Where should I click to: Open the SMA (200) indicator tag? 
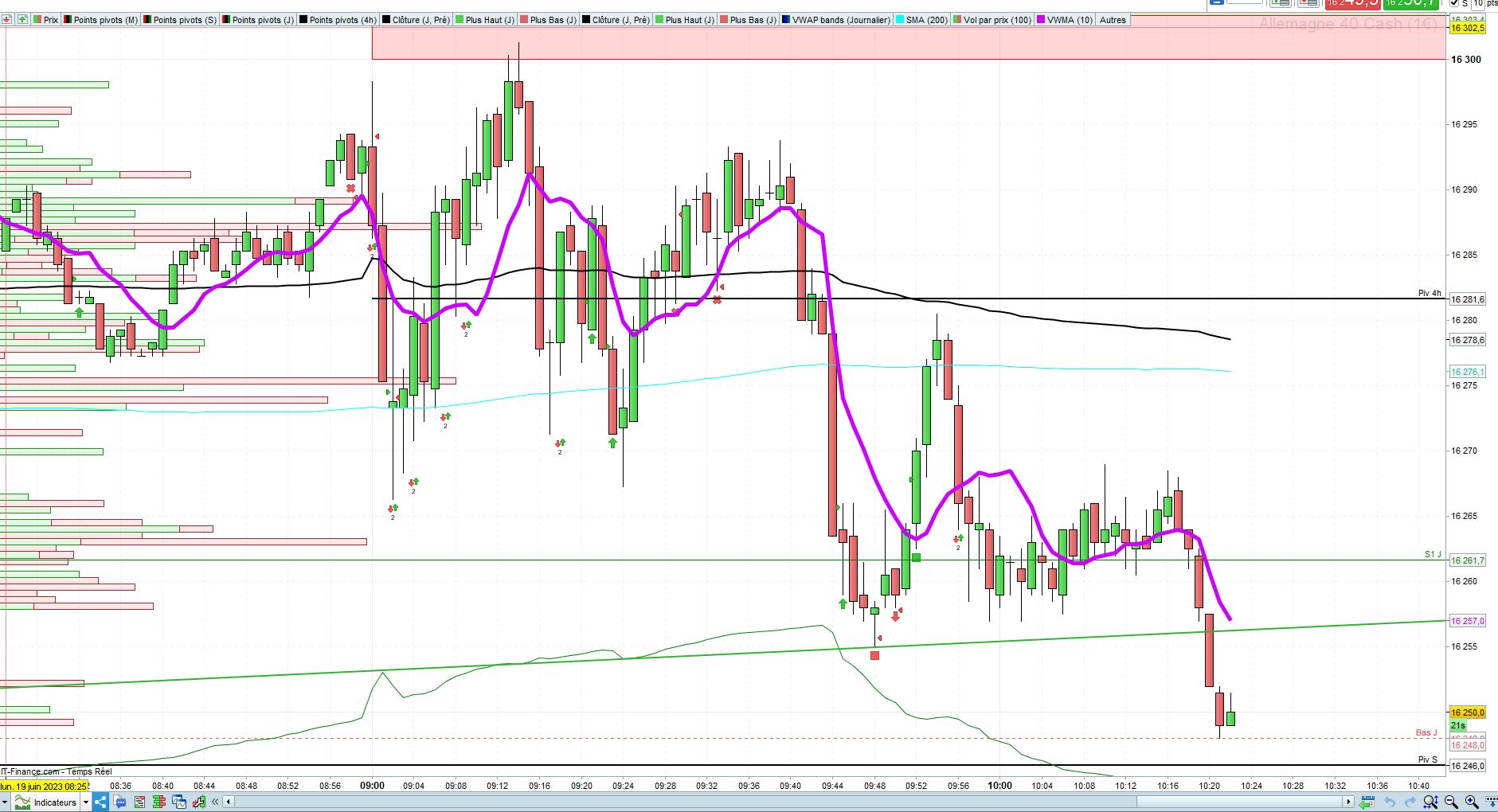[921, 19]
